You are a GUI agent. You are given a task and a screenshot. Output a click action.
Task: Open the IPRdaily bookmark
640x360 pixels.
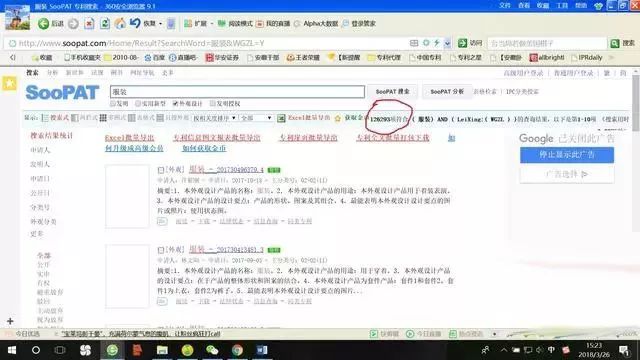coord(587,58)
